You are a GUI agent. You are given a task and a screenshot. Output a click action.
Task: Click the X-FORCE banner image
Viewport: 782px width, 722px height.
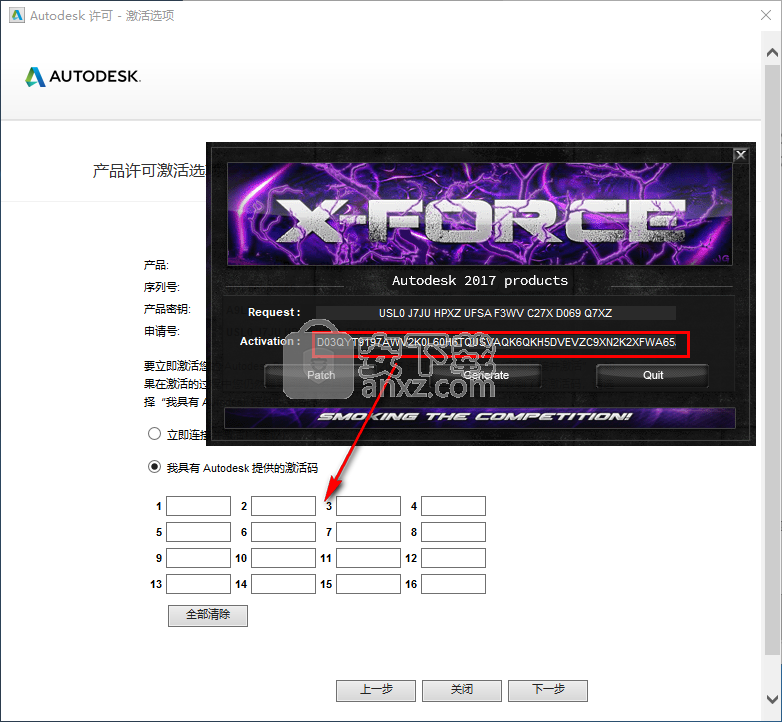[480, 214]
